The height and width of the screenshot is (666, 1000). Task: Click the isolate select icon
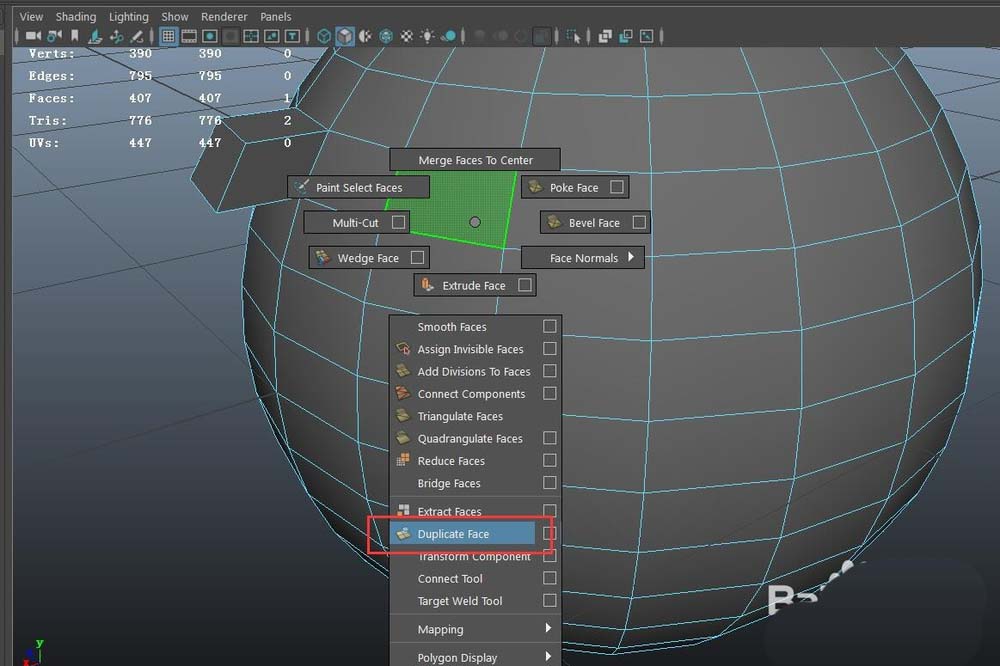click(573, 36)
